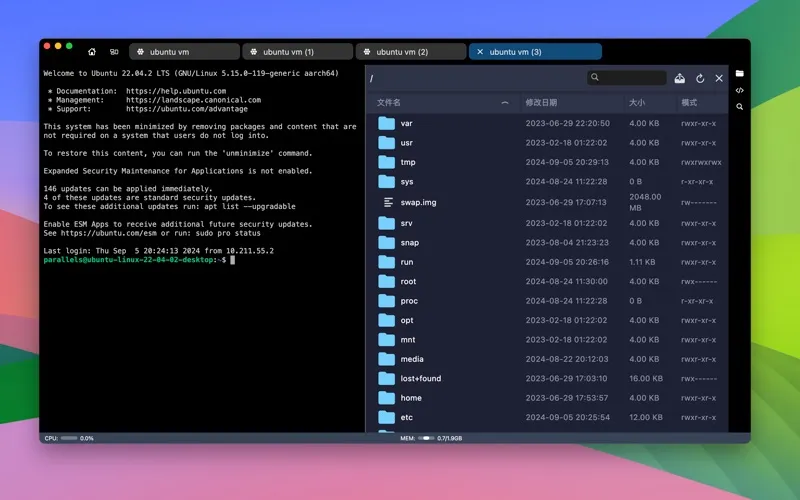Image resolution: width=800 pixels, height=500 pixels.
Task: Switch to the ubuntu vm tab
Action: (184, 52)
